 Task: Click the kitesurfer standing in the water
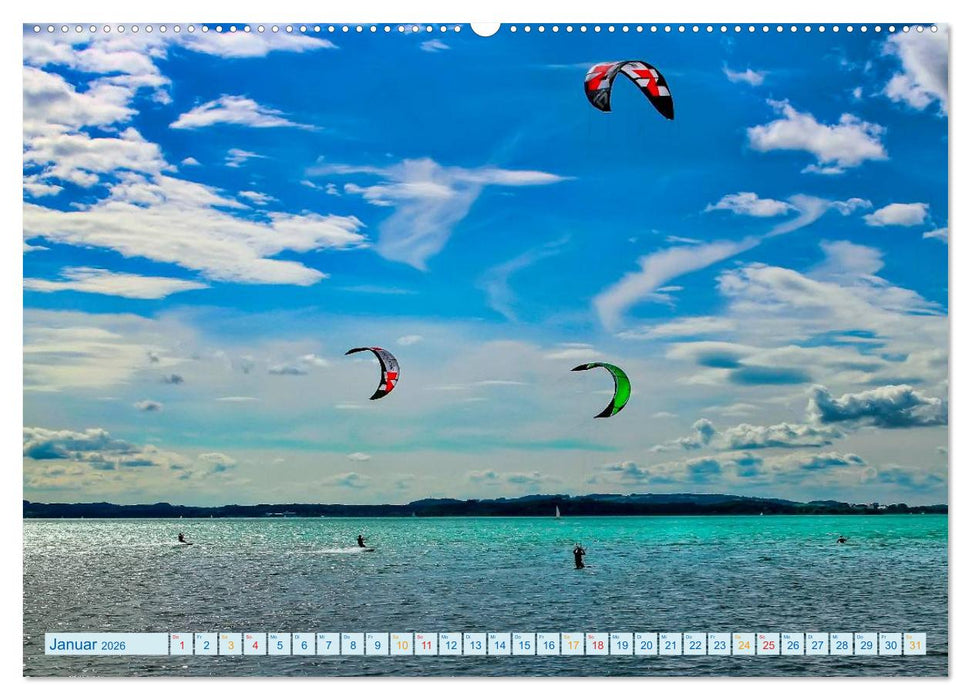click(x=577, y=555)
